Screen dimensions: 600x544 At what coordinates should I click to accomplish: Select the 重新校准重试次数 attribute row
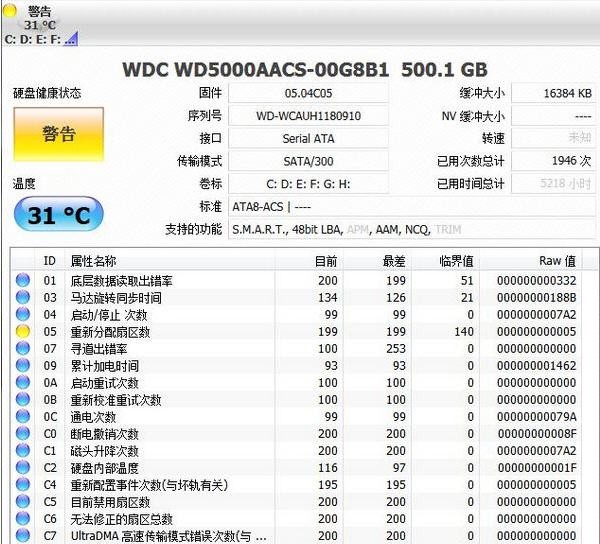tap(297, 400)
